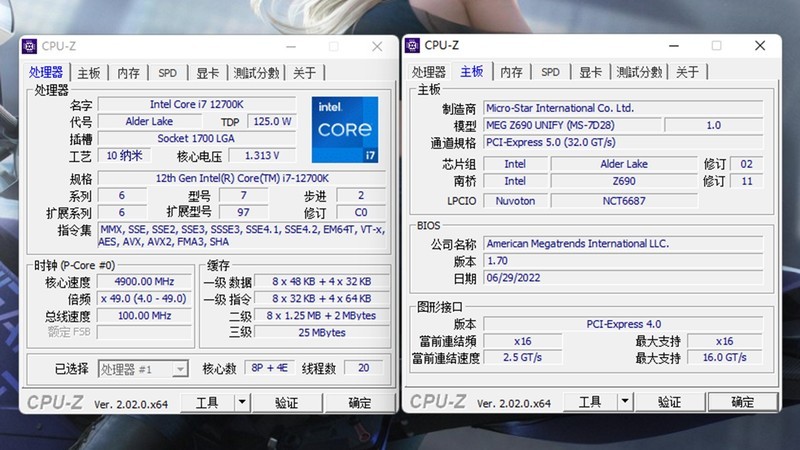Click 验证 button in left CPU-Z window
Screen dimensions: 800x450
(286, 403)
